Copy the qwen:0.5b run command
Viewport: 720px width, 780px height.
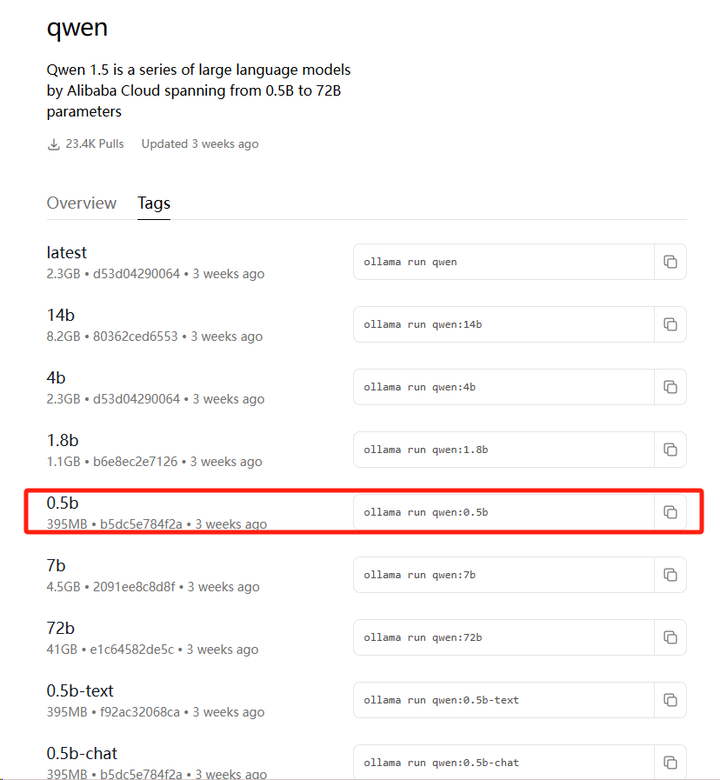pos(670,512)
